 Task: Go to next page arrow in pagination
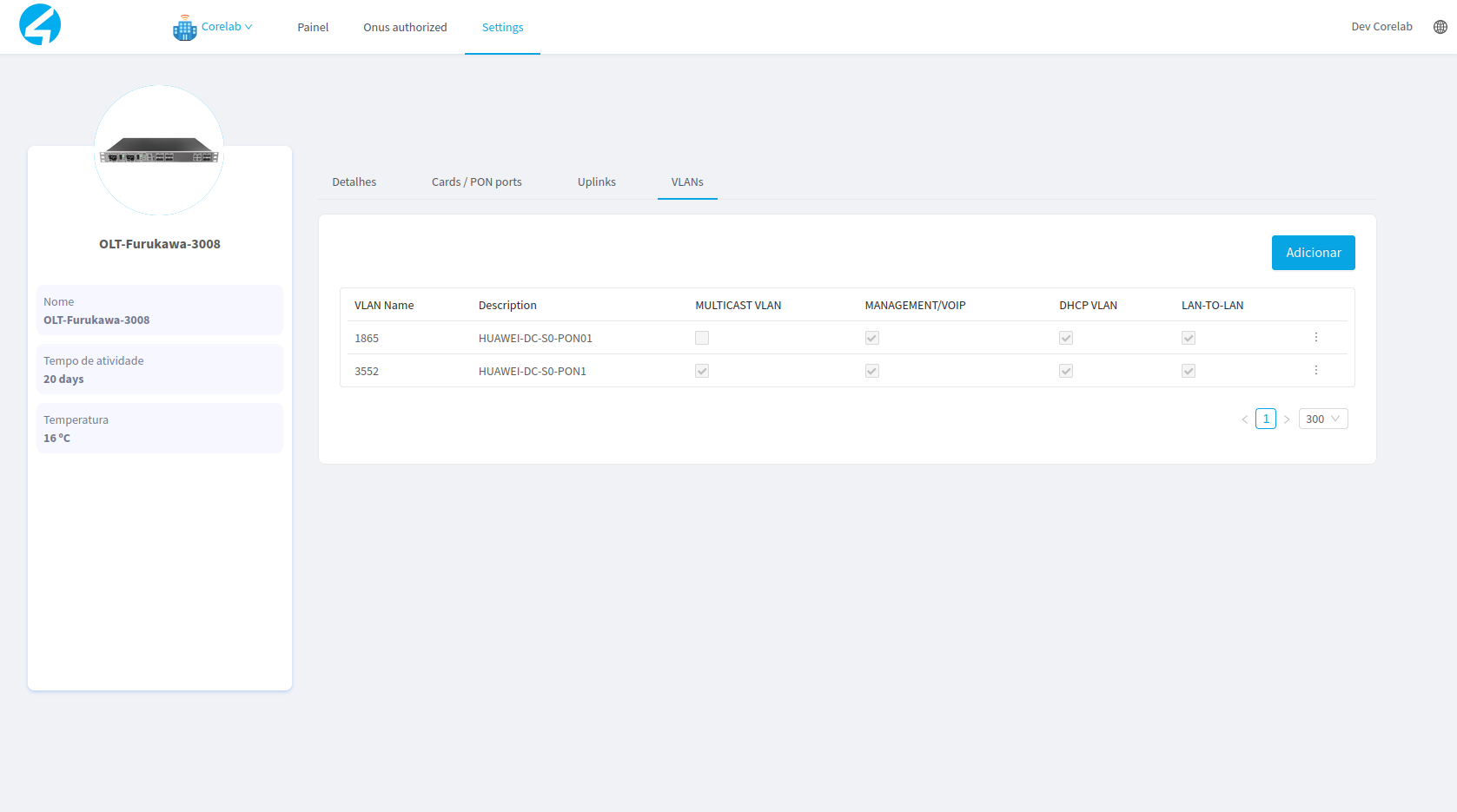1287,419
